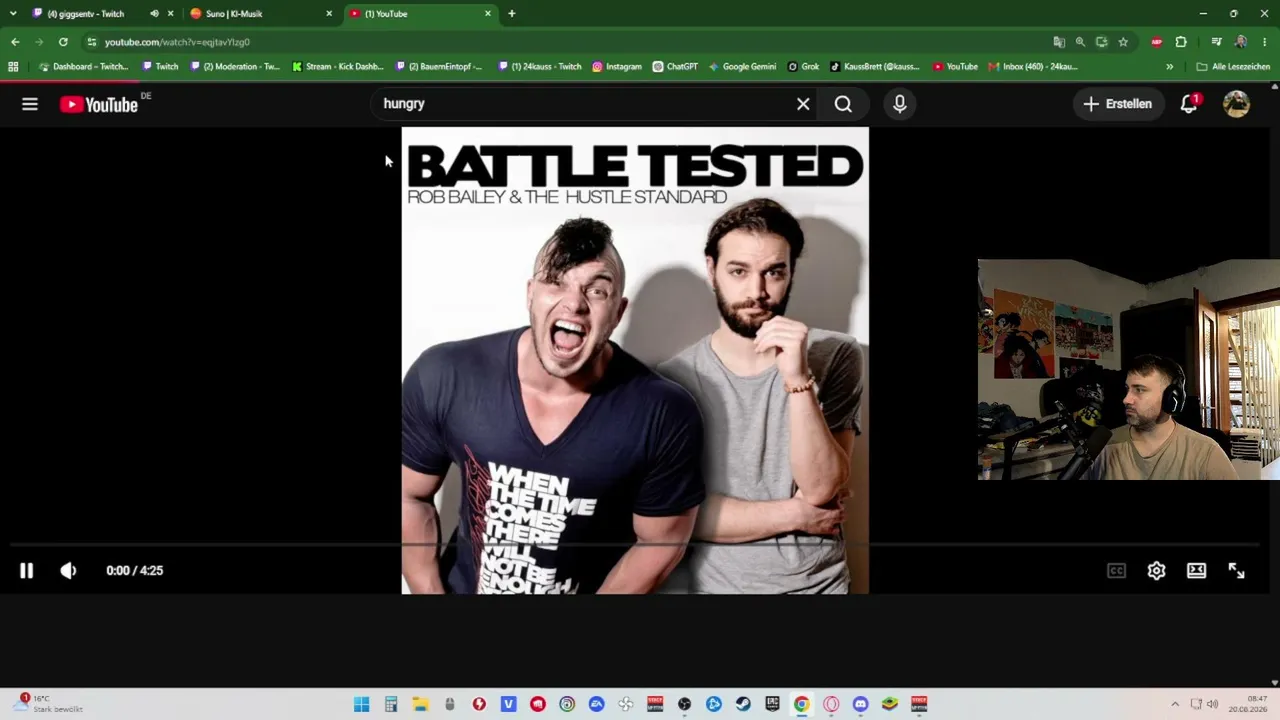Start voice search with the microphone
Viewport: 1280px width, 720px height.
click(x=900, y=104)
